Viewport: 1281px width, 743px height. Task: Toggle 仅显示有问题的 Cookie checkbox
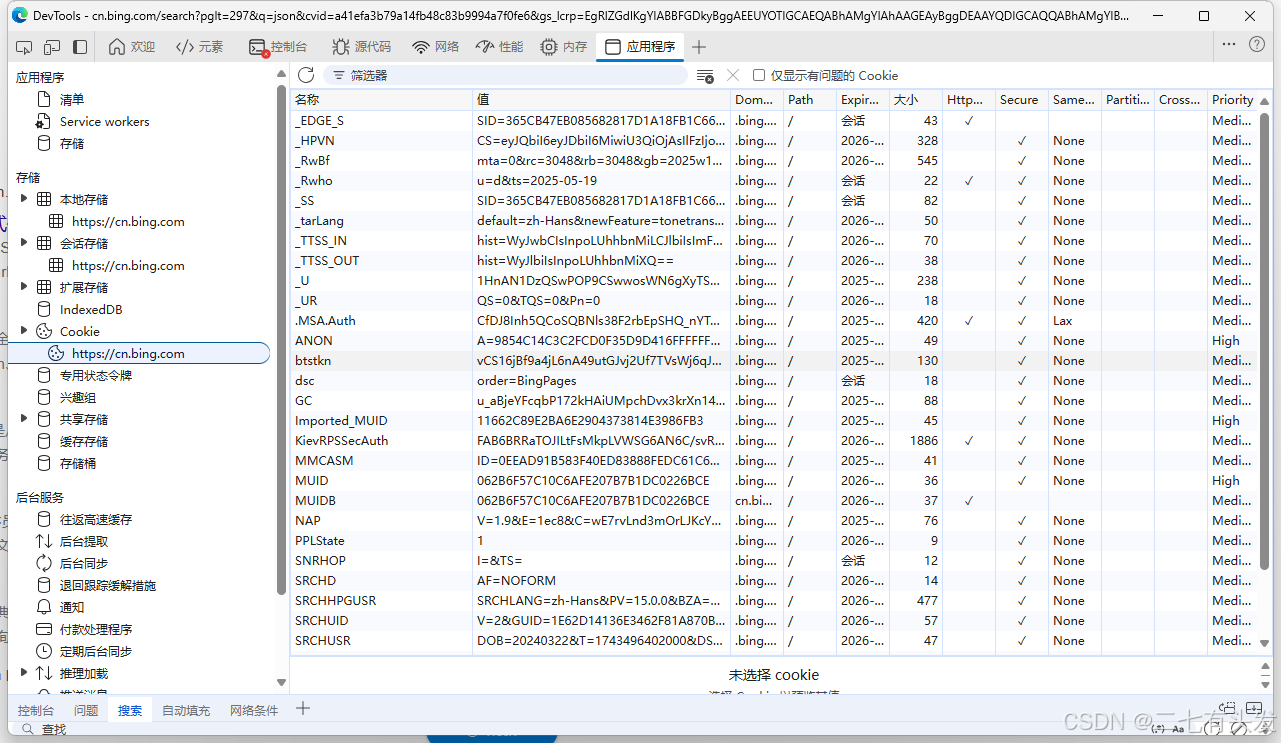(x=759, y=75)
